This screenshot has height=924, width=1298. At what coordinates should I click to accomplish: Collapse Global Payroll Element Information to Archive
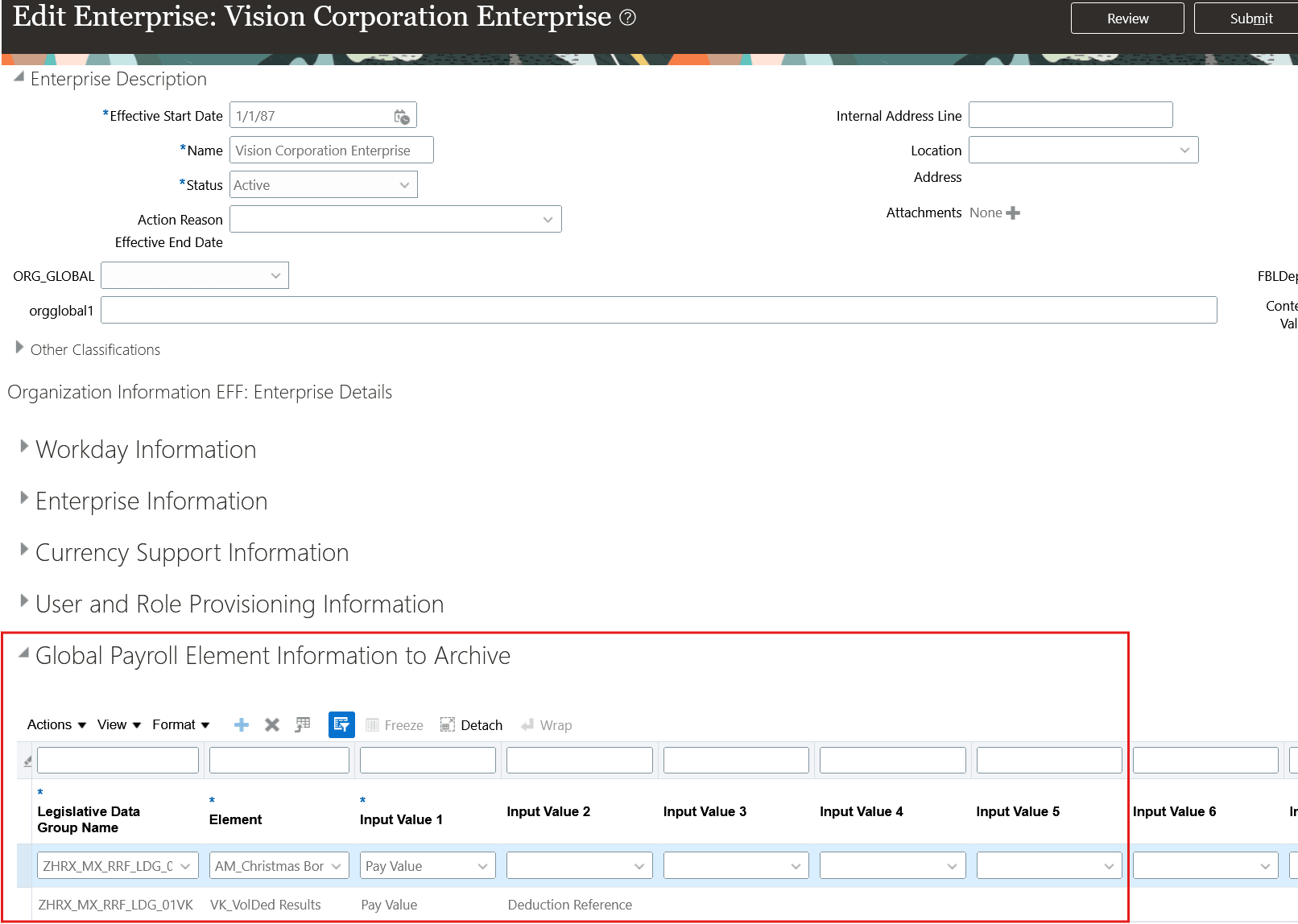click(x=23, y=653)
